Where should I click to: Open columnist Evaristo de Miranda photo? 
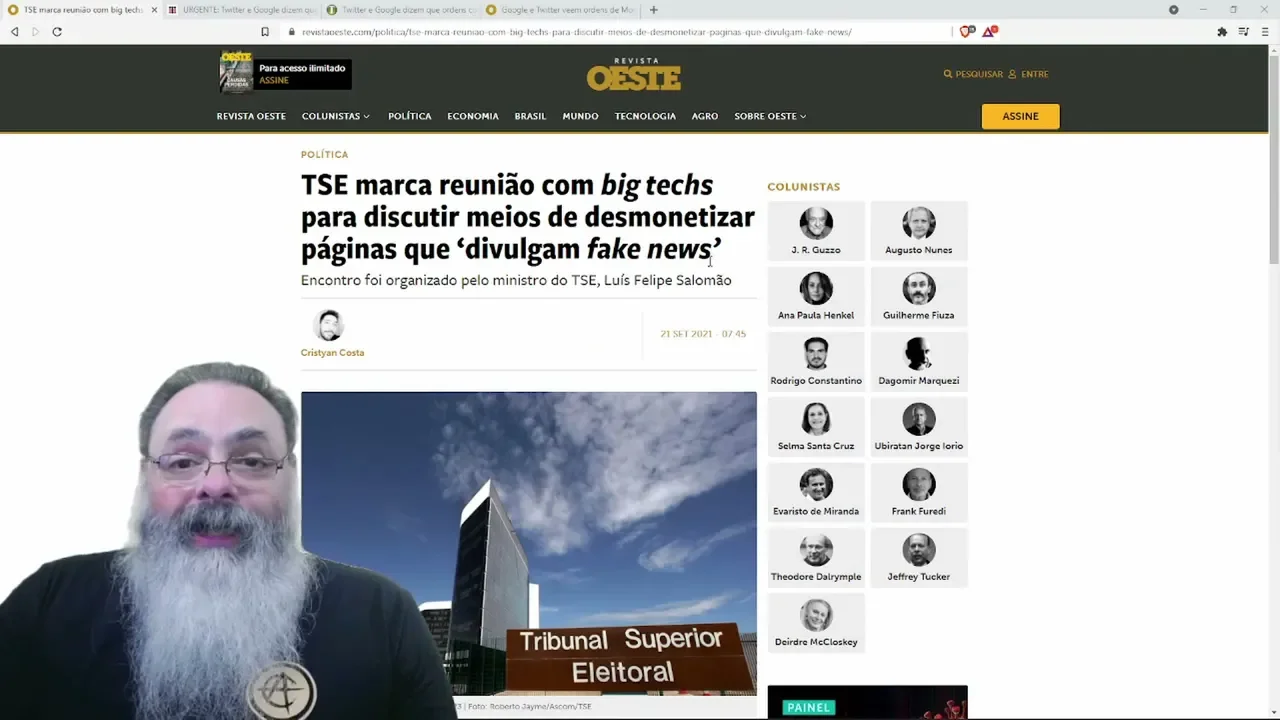pos(816,485)
